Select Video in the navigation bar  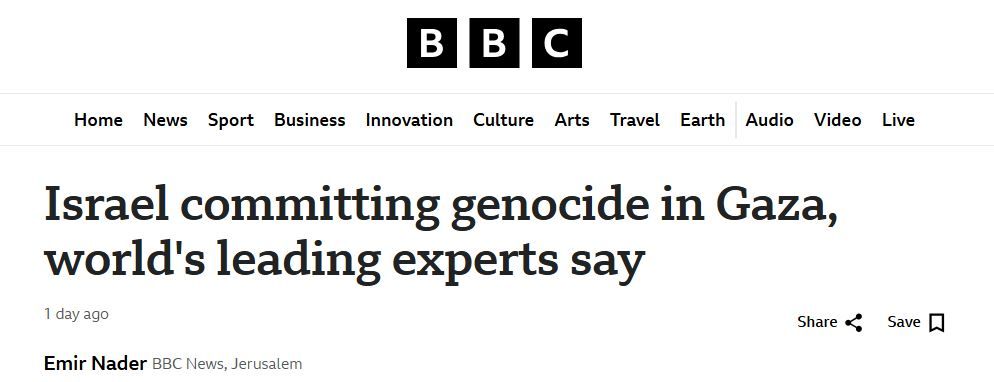[837, 120]
